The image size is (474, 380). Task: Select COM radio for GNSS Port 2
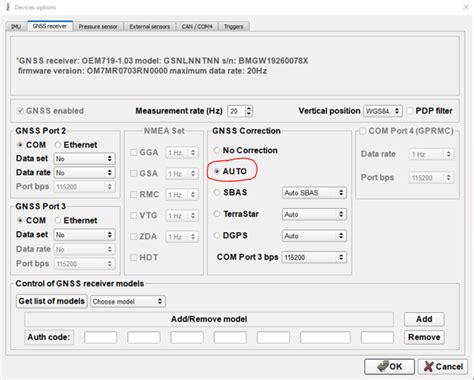tap(20, 145)
